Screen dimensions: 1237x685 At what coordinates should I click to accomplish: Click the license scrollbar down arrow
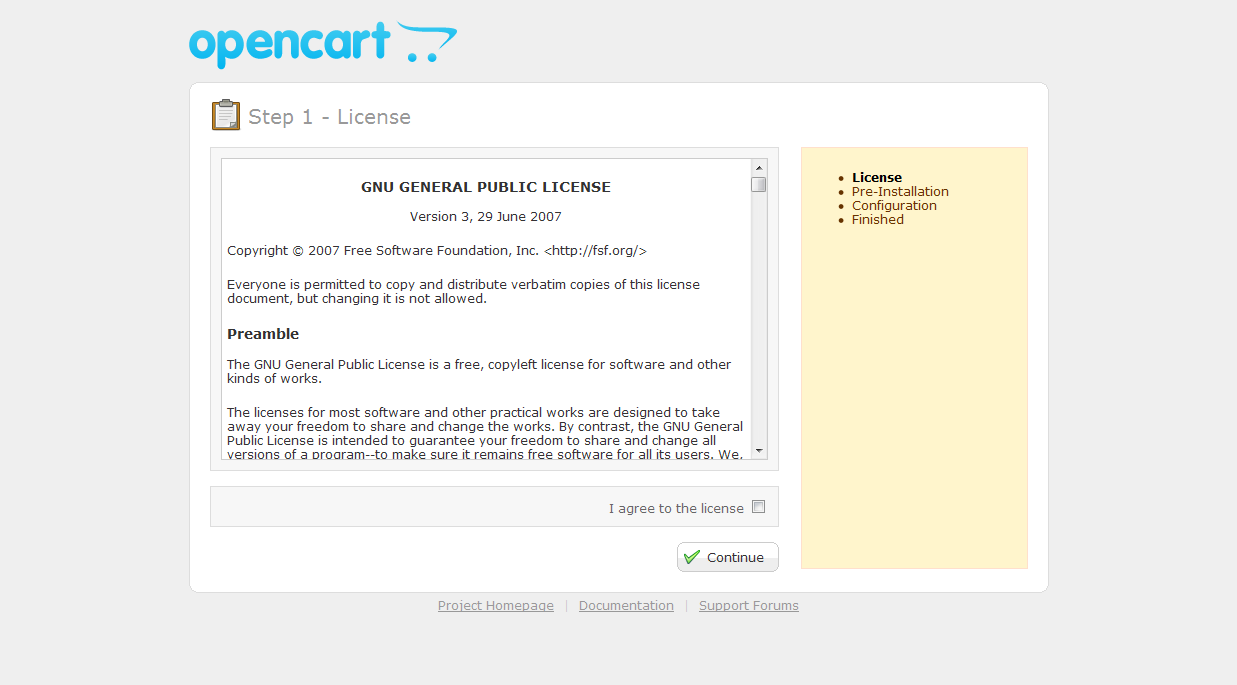(759, 451)
